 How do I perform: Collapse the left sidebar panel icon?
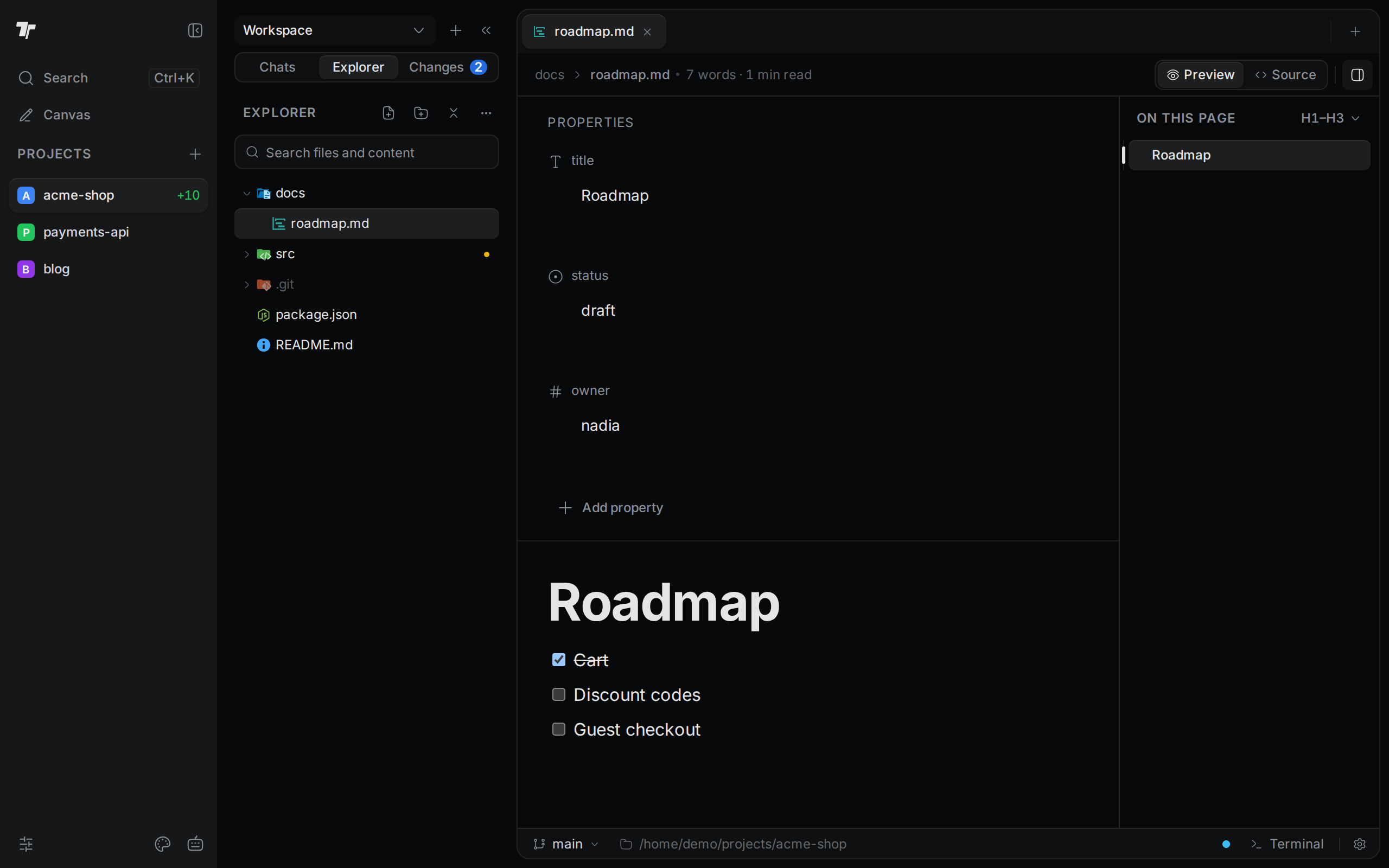[x=195, y=30]
